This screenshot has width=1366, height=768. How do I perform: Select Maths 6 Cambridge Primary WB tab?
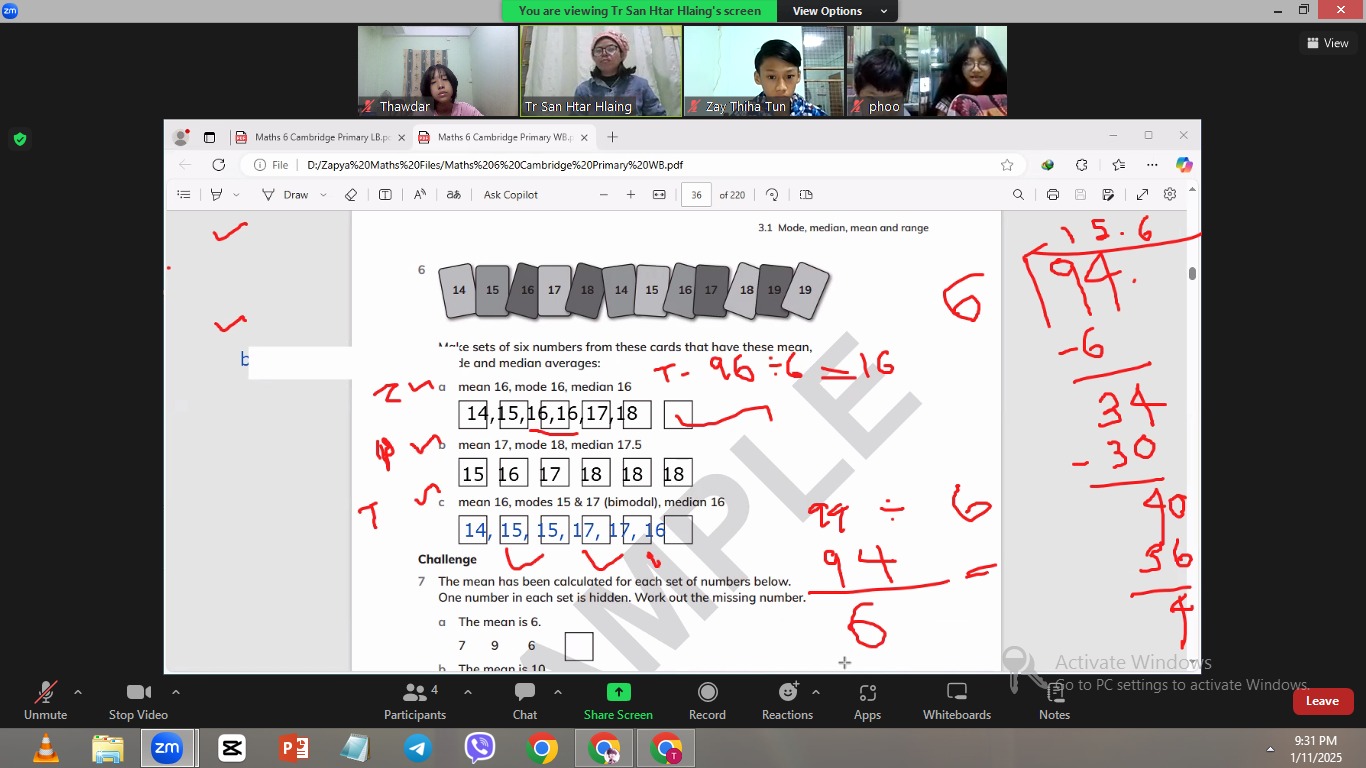pyautogui.click(x=503, y=137)
